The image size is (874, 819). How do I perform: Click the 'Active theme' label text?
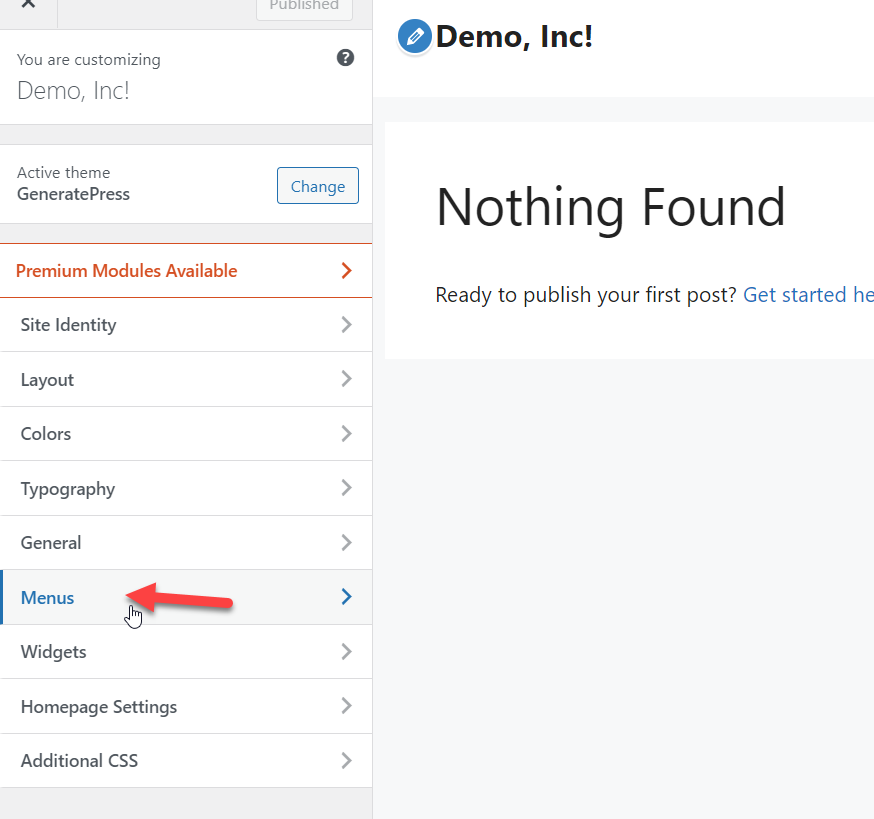(x=64, y=173)
